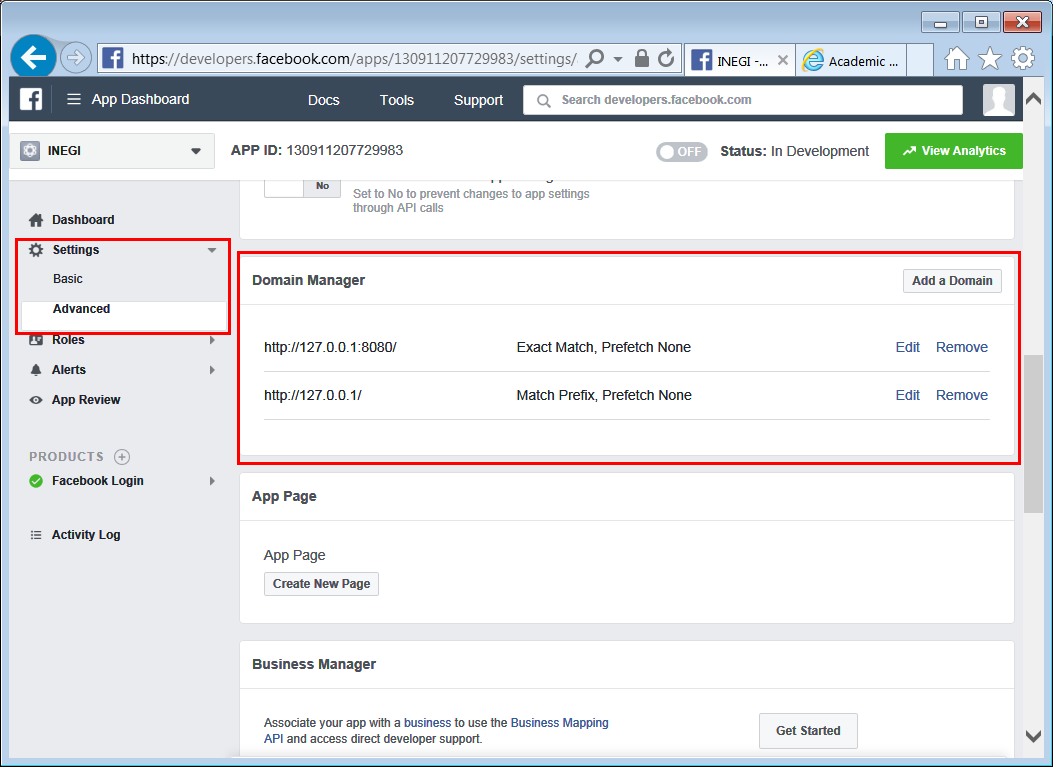Click the App Dashboard title
This screenshot has height=767, width=1053.
click(x=140, y=99)
